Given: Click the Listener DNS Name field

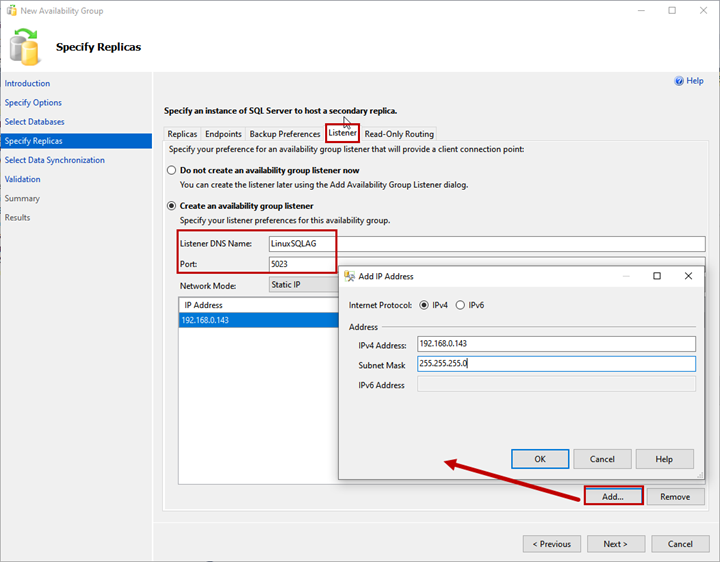Looking at the screenshot, I should pos(487,244).
